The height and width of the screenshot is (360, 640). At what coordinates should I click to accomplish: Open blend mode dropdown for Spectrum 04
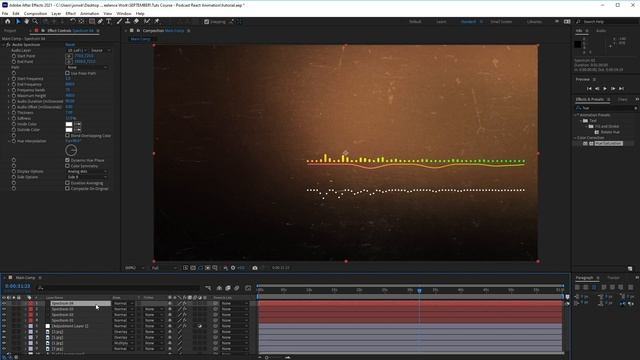pos(124,304)
